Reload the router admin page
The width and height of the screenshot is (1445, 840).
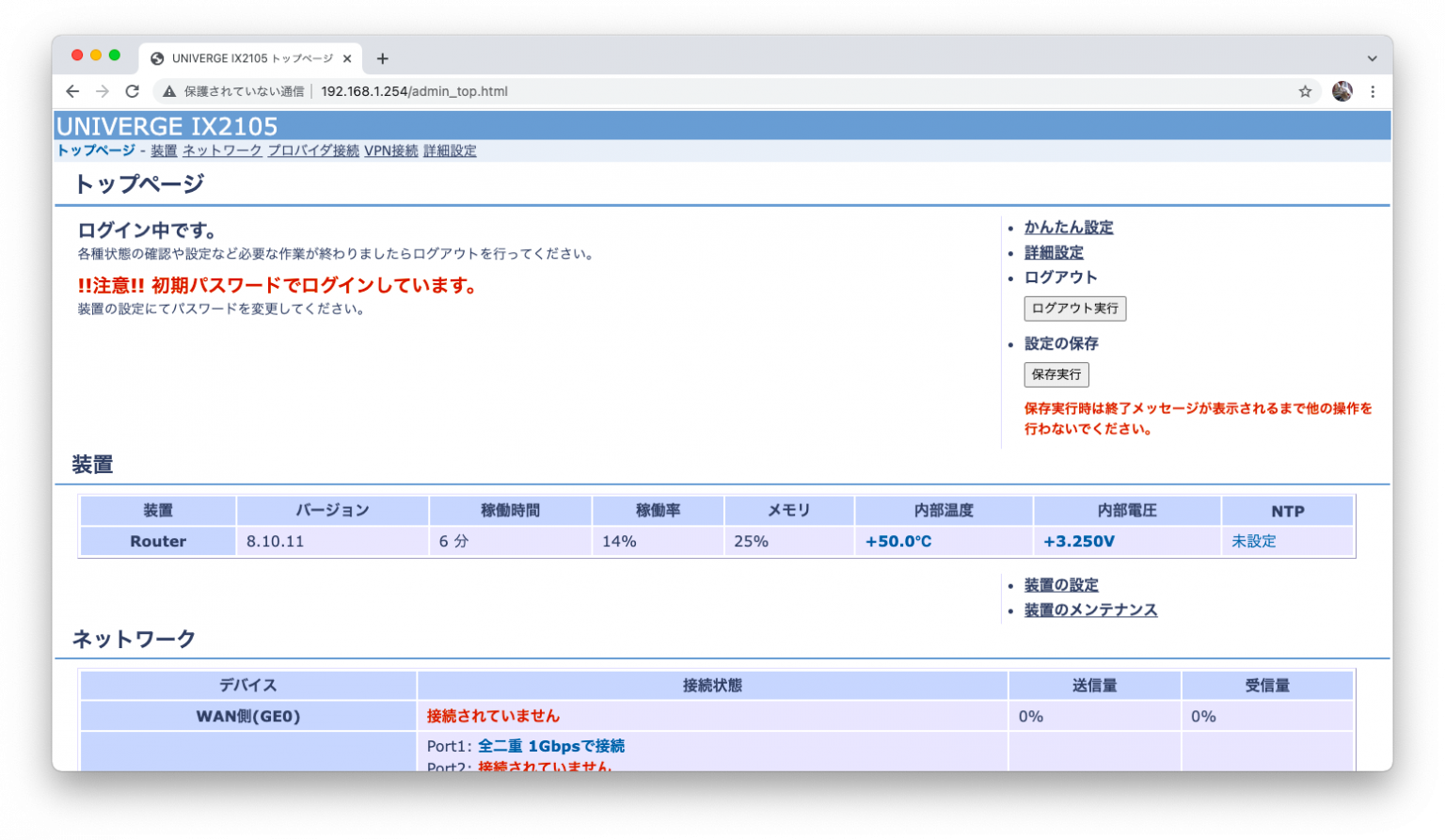point(131,91)
